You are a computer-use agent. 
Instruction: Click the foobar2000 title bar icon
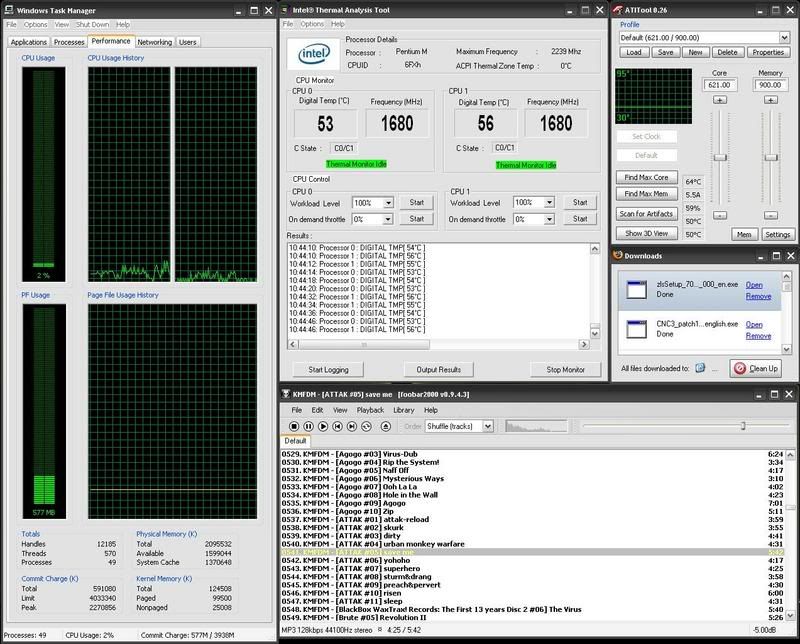286,394
